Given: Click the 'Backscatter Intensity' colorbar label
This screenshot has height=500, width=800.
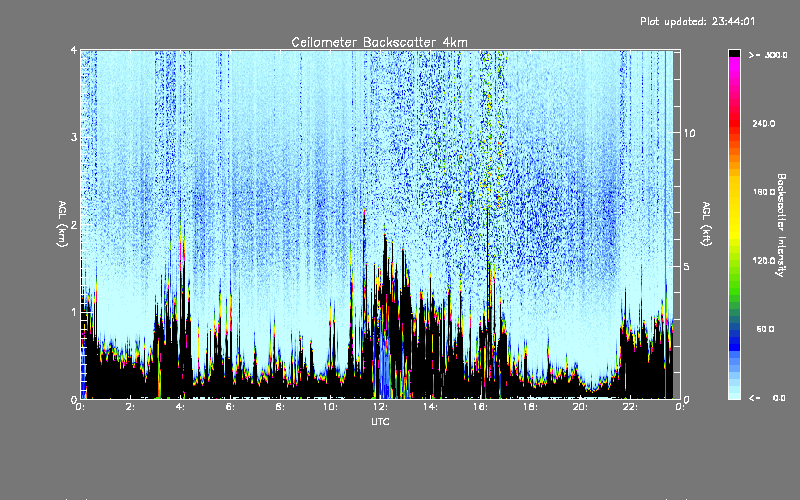Looking at the screenshot, I should 781,225.
